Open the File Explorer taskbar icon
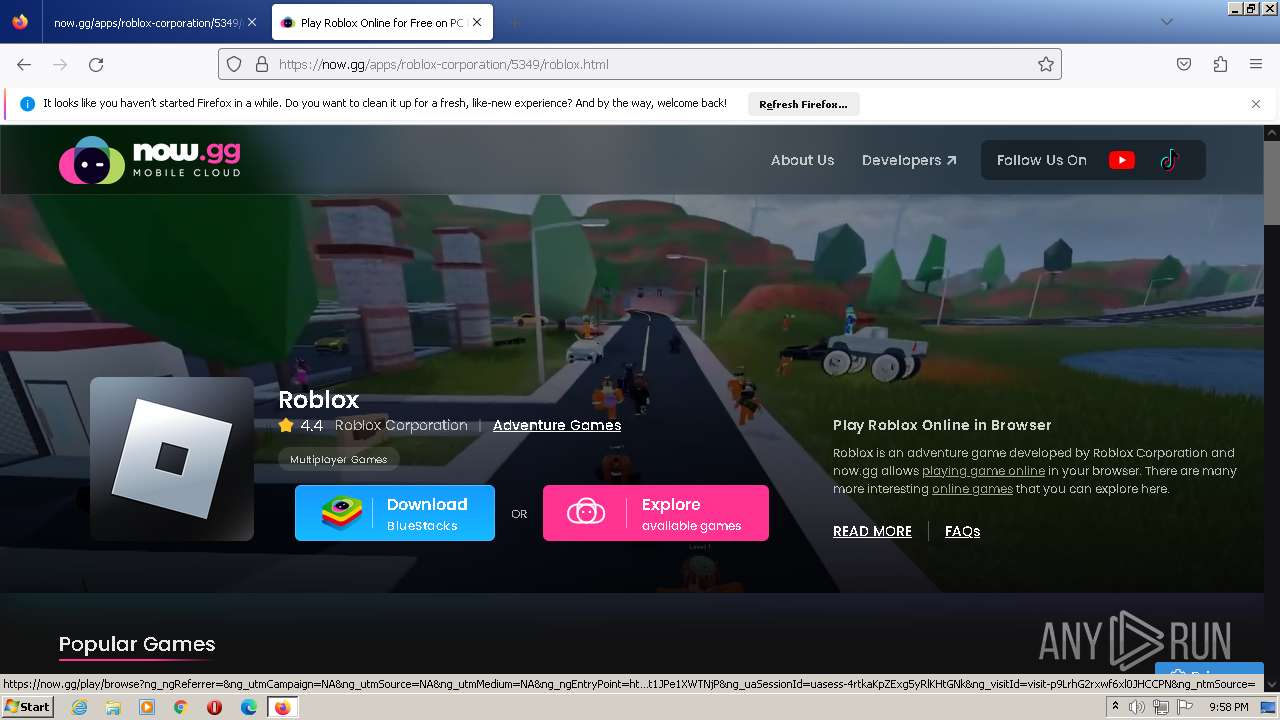The width and height of the screenshot is (1280, 720). tap(113, 707)
